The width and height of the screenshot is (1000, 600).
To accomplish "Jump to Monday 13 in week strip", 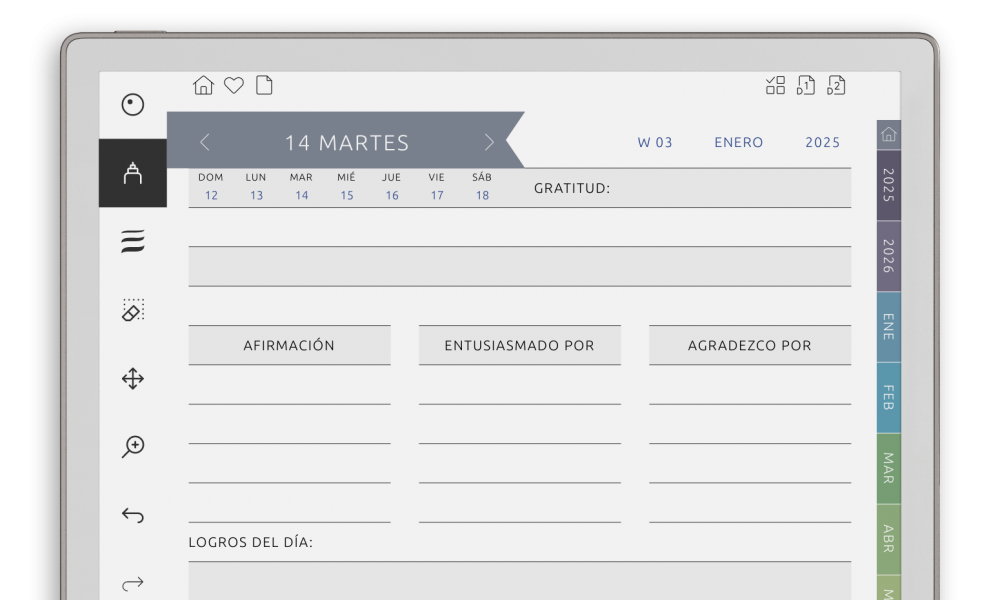I will click(x=256, y=195).
